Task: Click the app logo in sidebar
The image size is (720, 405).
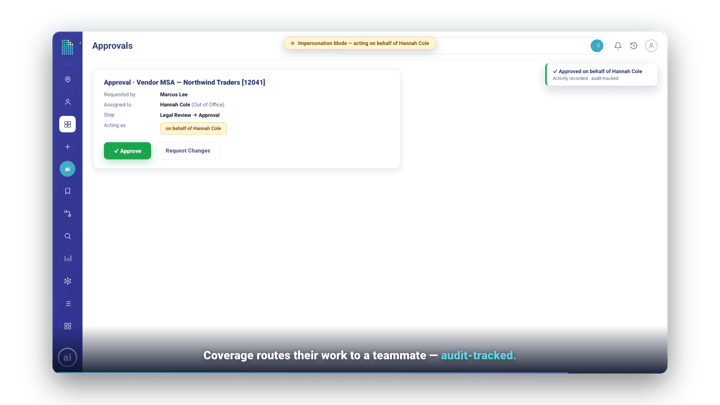Action: pos(68,46)
